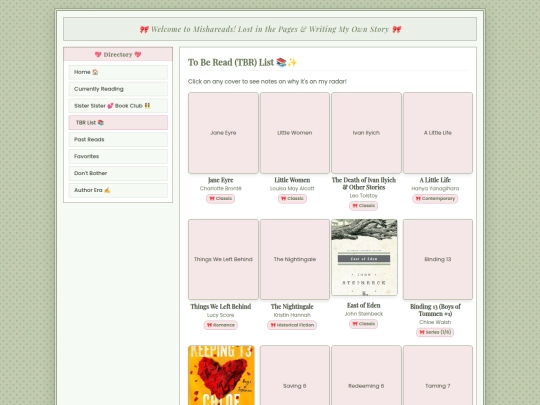Click the Romance tag under Things We Left Behind
Image resolution: width=540 pixels, height=405 pixels.
pos(220,325)
